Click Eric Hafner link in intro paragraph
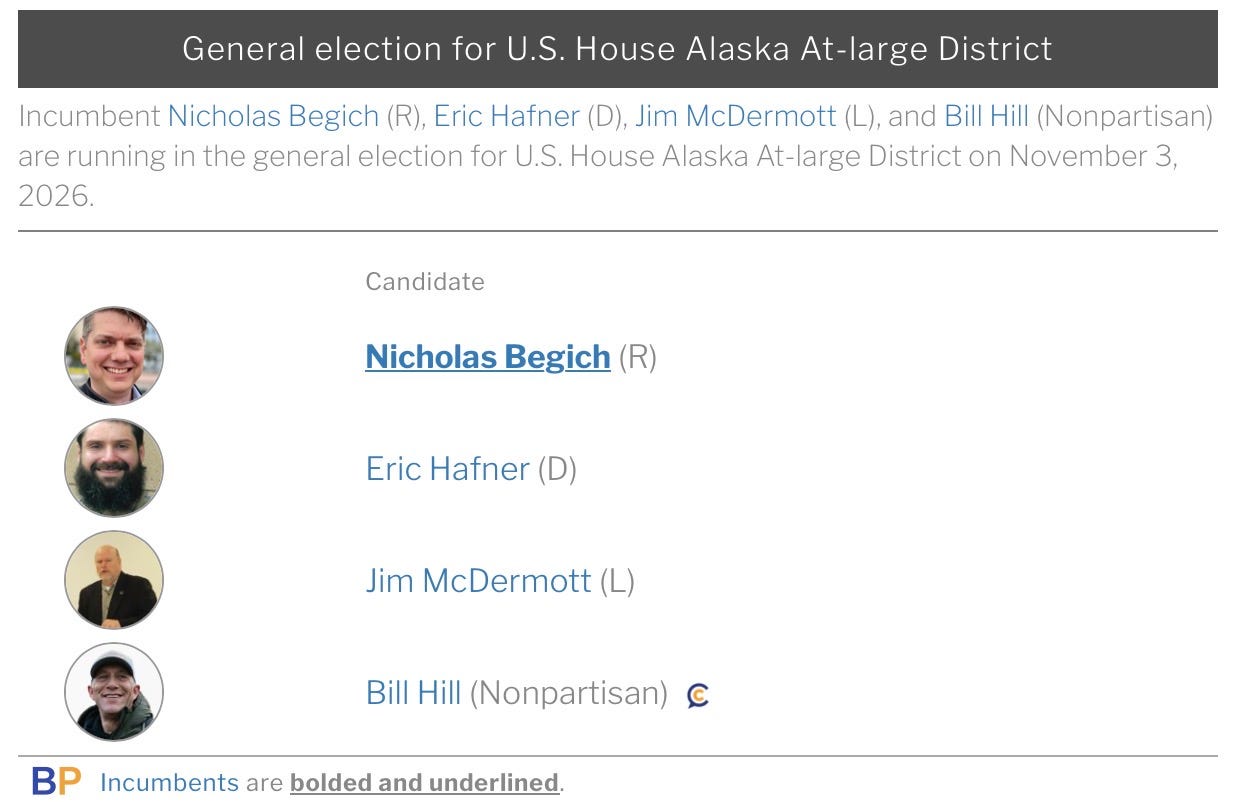The image size is (1245, 802). pyautogui.click(x=506, y=116)
